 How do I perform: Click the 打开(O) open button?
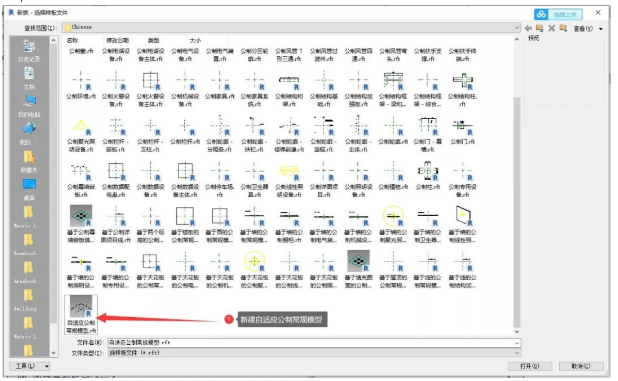[530, 366]
